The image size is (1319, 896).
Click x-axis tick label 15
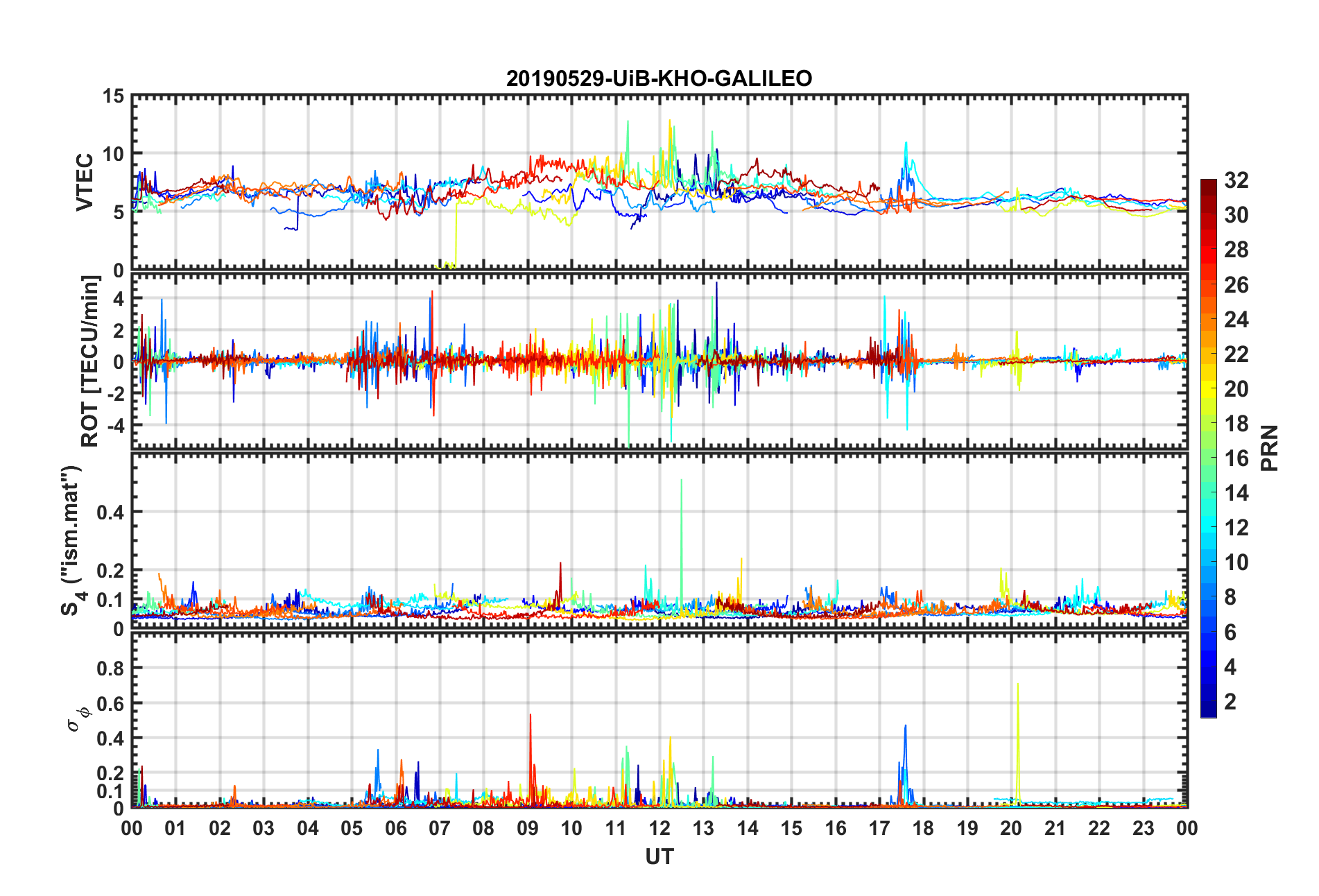[x=791, y=828]
